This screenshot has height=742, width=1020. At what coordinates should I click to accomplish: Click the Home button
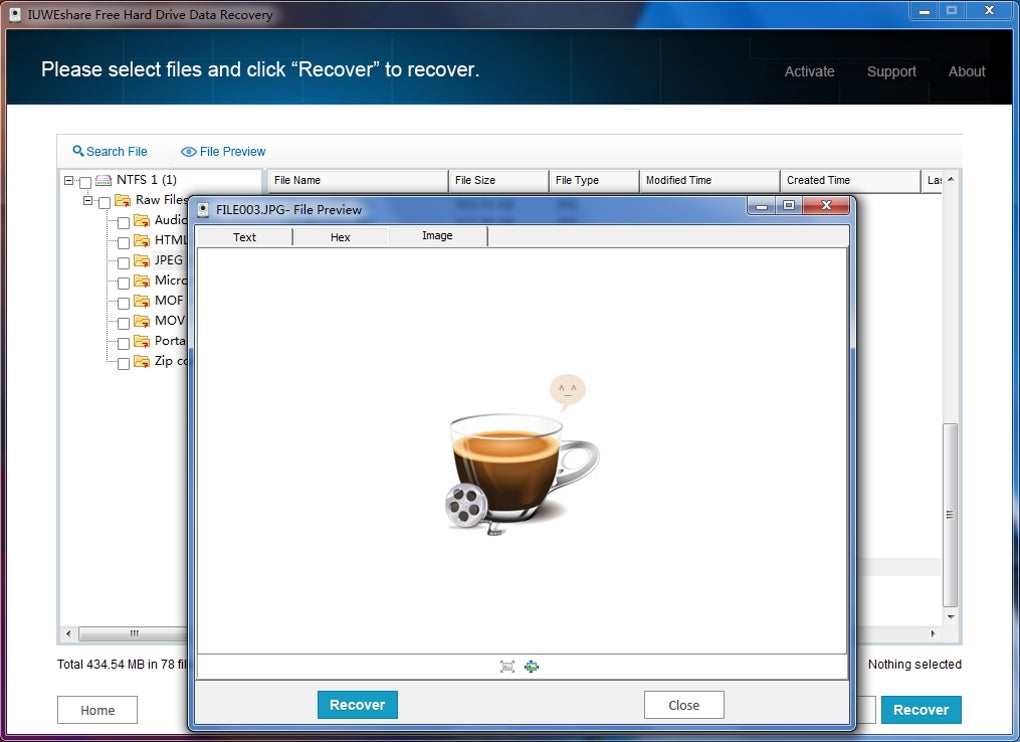pos(98,710)
